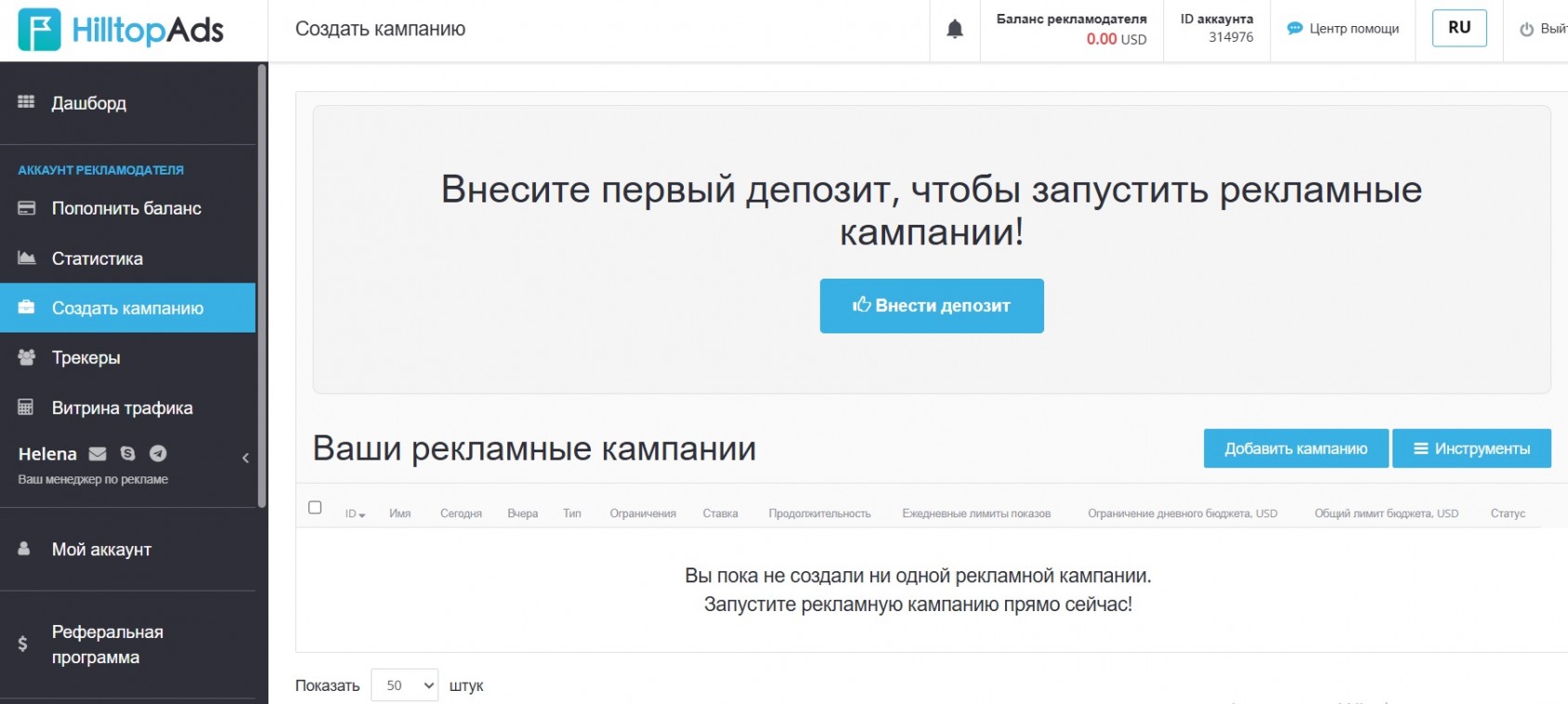The height and width of the screenshot is (704, 1568).
Task: Click the dollar icon beside Реферальная программа
Action: pyautogui.click(x=22, y=644)
